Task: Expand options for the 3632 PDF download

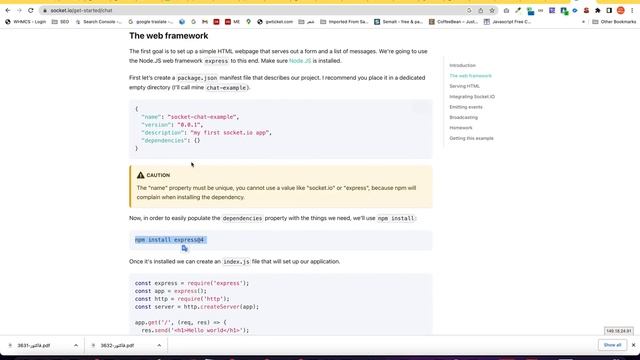Action: click(x=159, y=345)
